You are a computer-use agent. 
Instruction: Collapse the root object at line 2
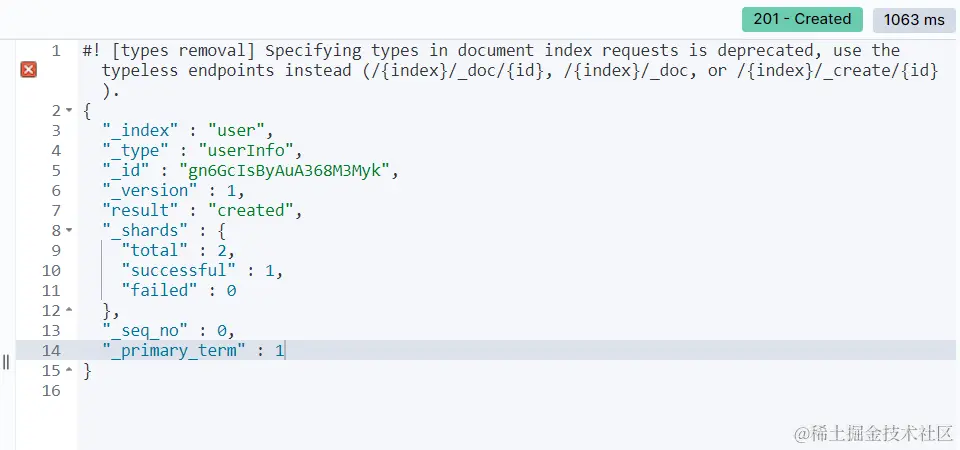pos(69,111)
